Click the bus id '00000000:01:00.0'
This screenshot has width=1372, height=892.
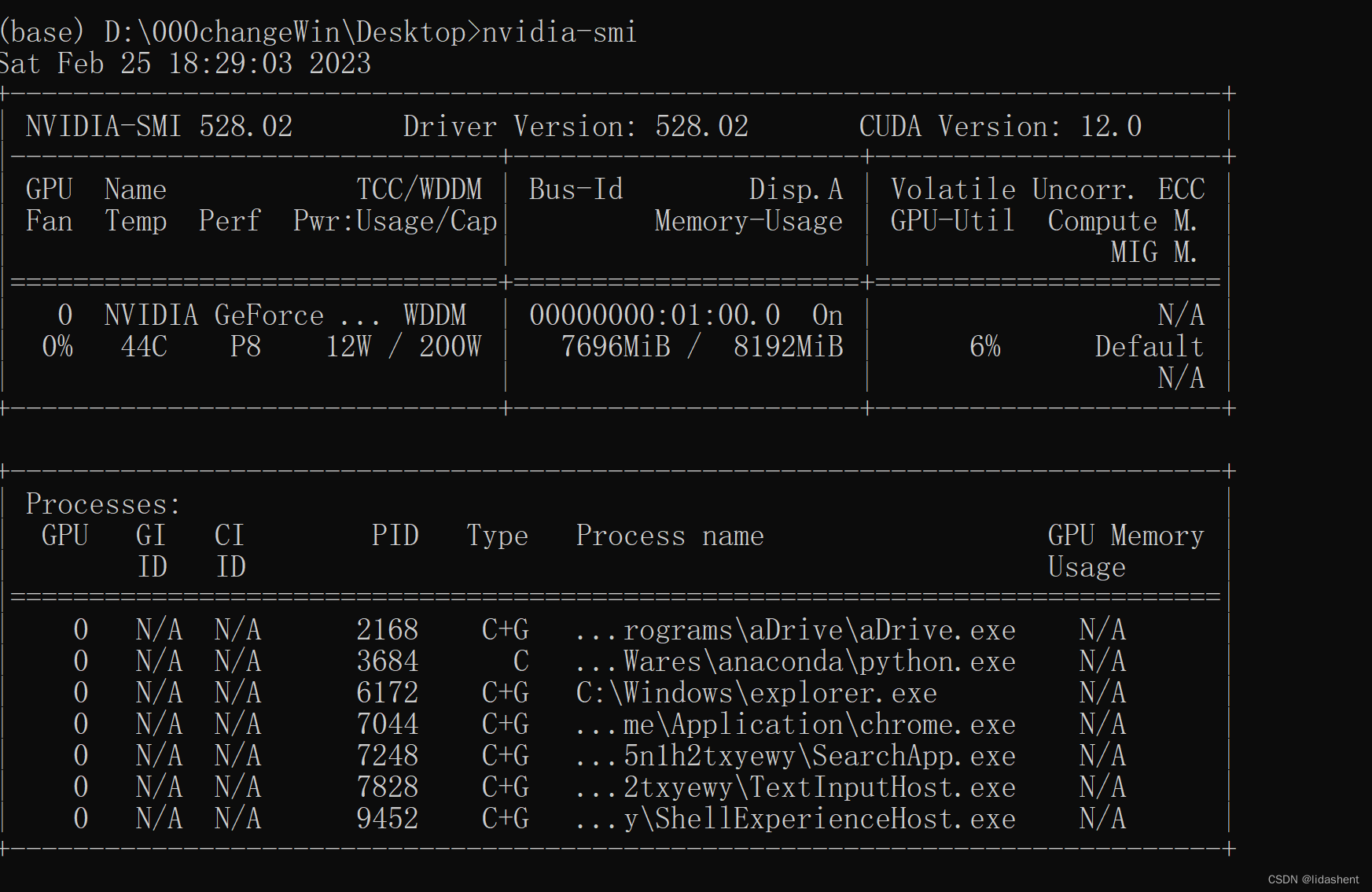point(654,315)
